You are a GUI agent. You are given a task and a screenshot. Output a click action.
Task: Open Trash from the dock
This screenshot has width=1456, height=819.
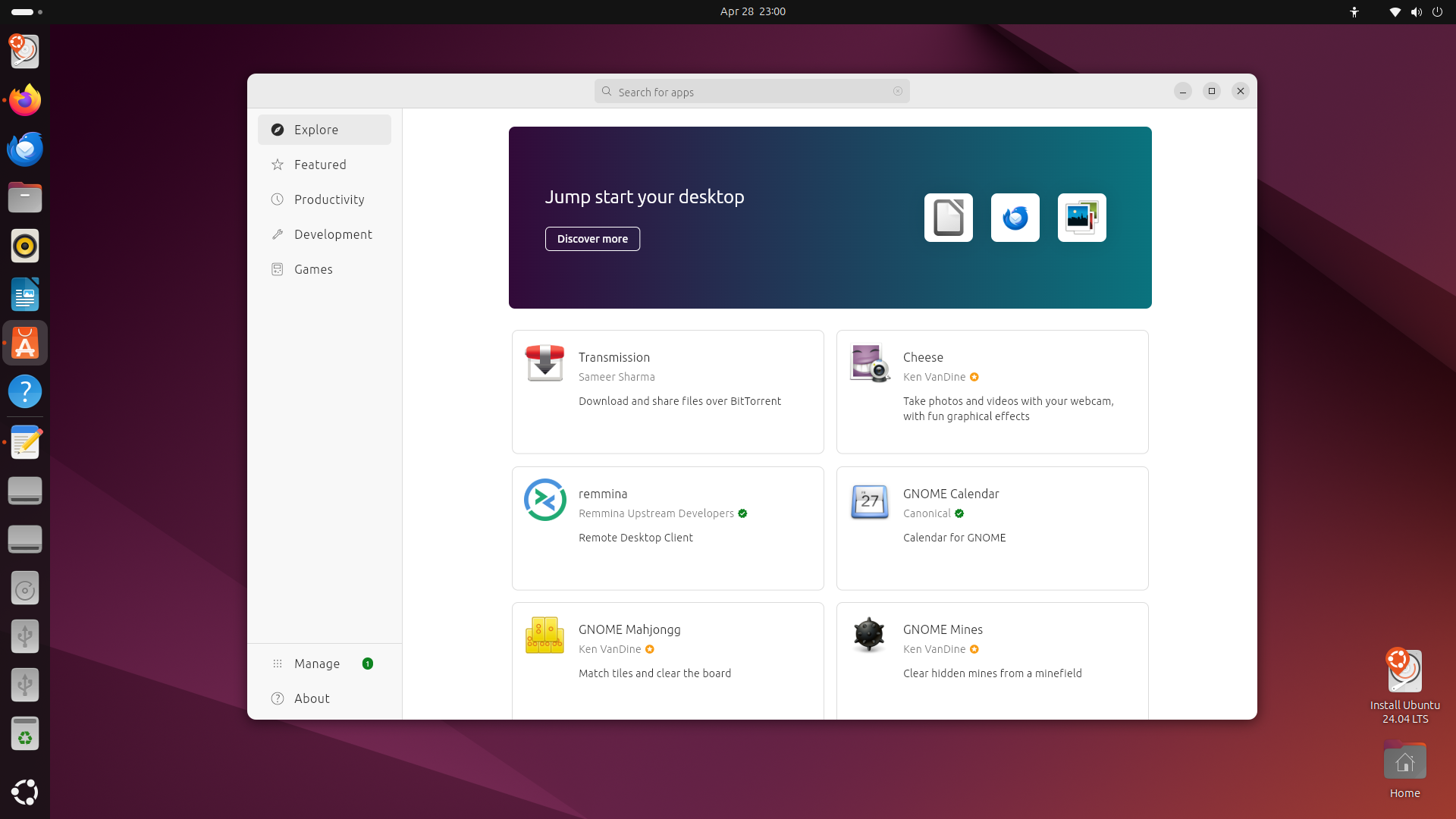[x=25, y=733]
